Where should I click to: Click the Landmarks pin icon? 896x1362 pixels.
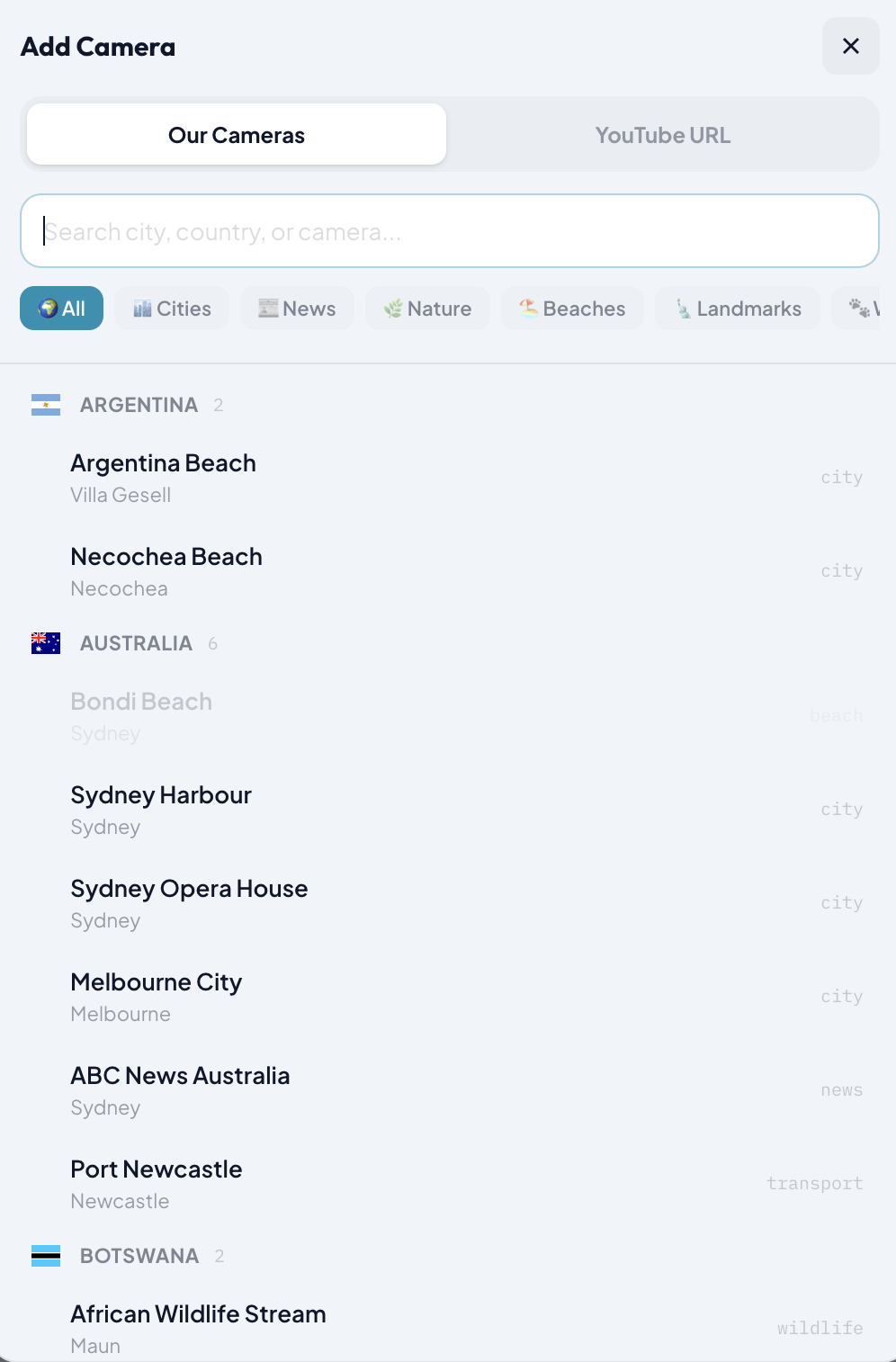680,308
